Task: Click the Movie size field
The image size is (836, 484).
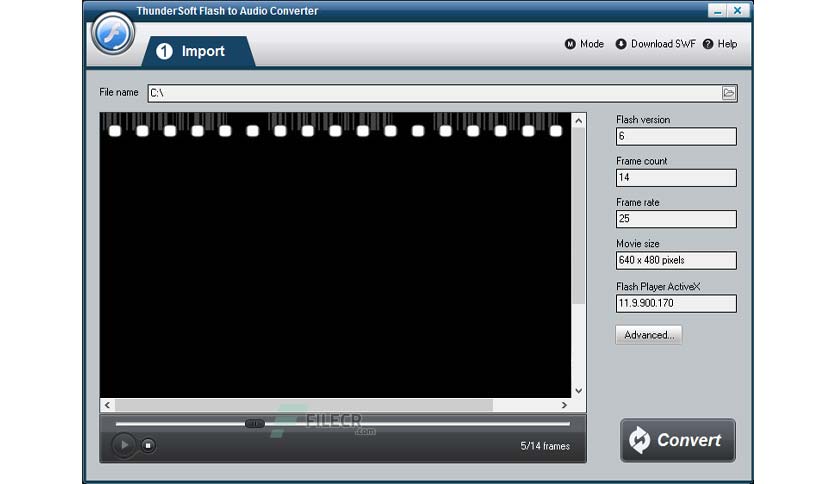Action: coord(676,260)
